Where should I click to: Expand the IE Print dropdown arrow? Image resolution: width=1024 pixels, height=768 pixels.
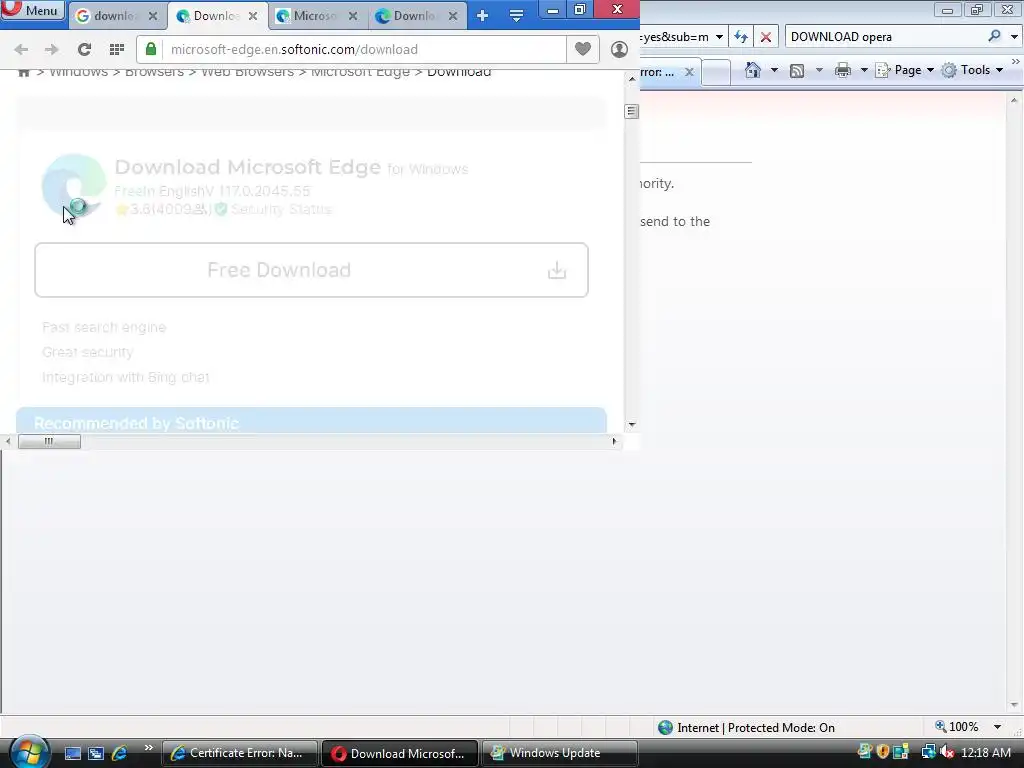click(864, 70)
